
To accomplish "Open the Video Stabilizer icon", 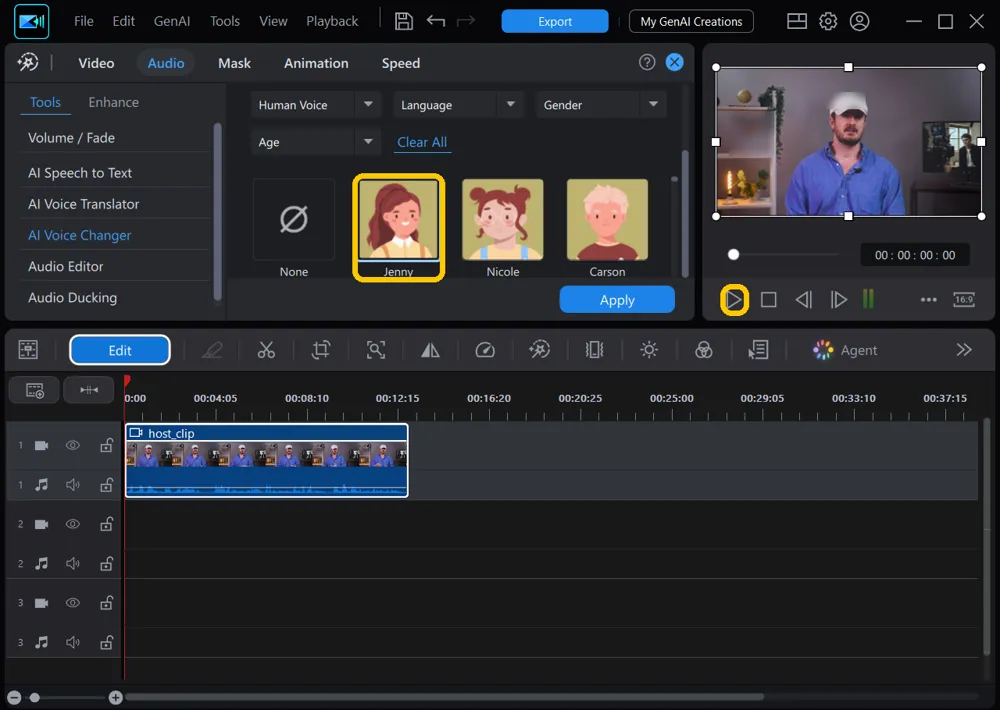I will (594, 350).
